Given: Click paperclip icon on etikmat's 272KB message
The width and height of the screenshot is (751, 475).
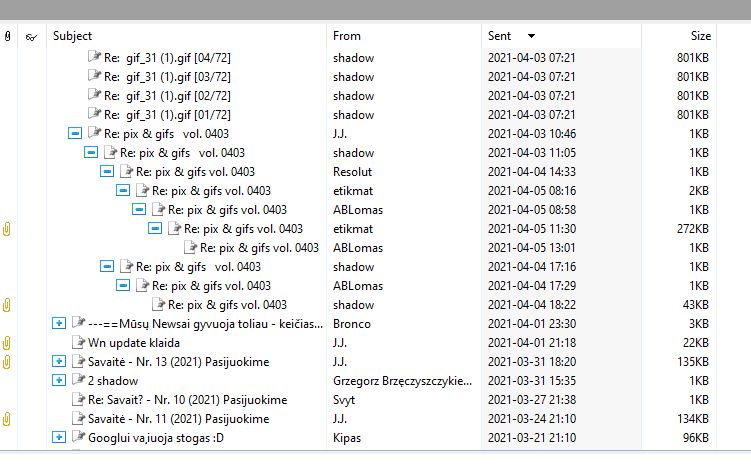Looking at the screenshot, I should (8, 229).
